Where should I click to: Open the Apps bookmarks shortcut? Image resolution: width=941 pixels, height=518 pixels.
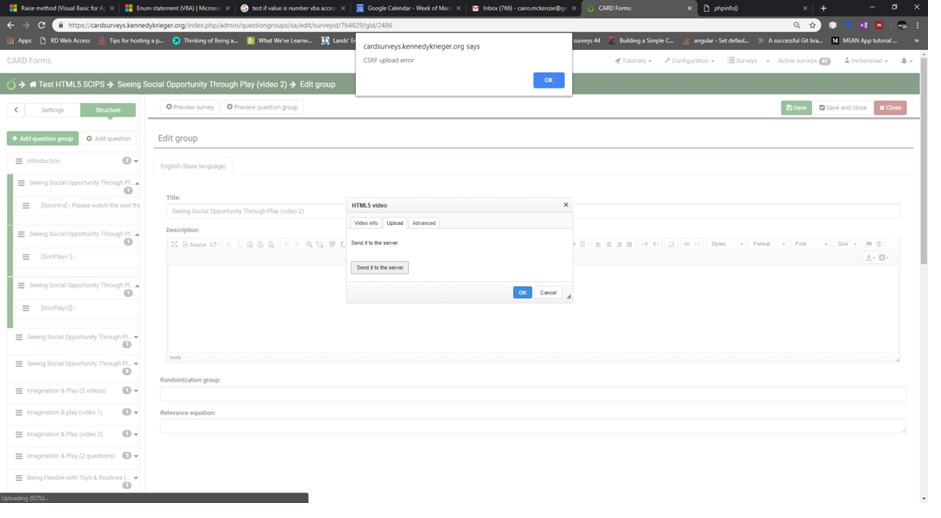click(19, 41)
